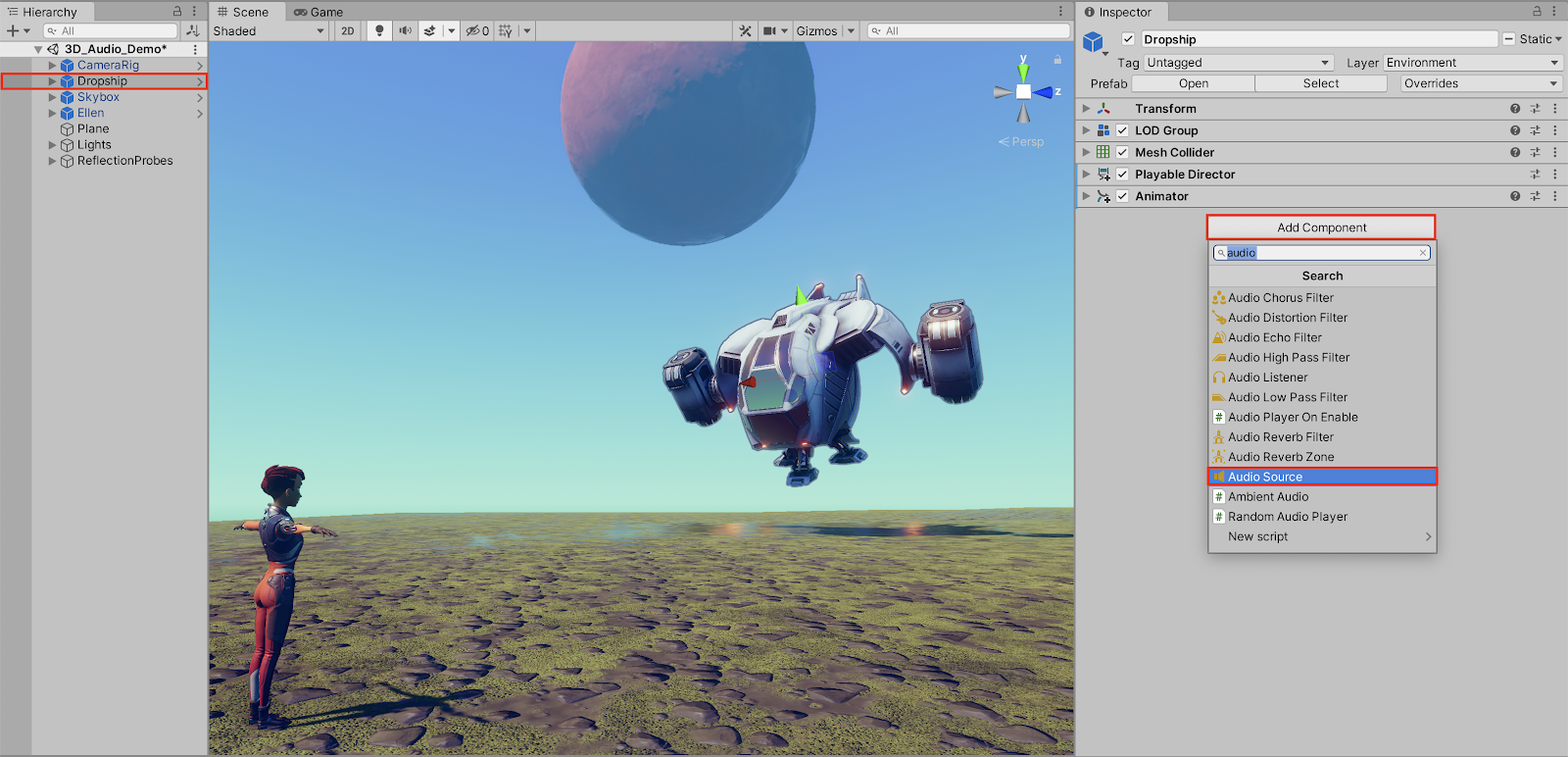1568x757 pixels.
Task: Open the Animator component three-dot menu
Action: pos(1554,196)
